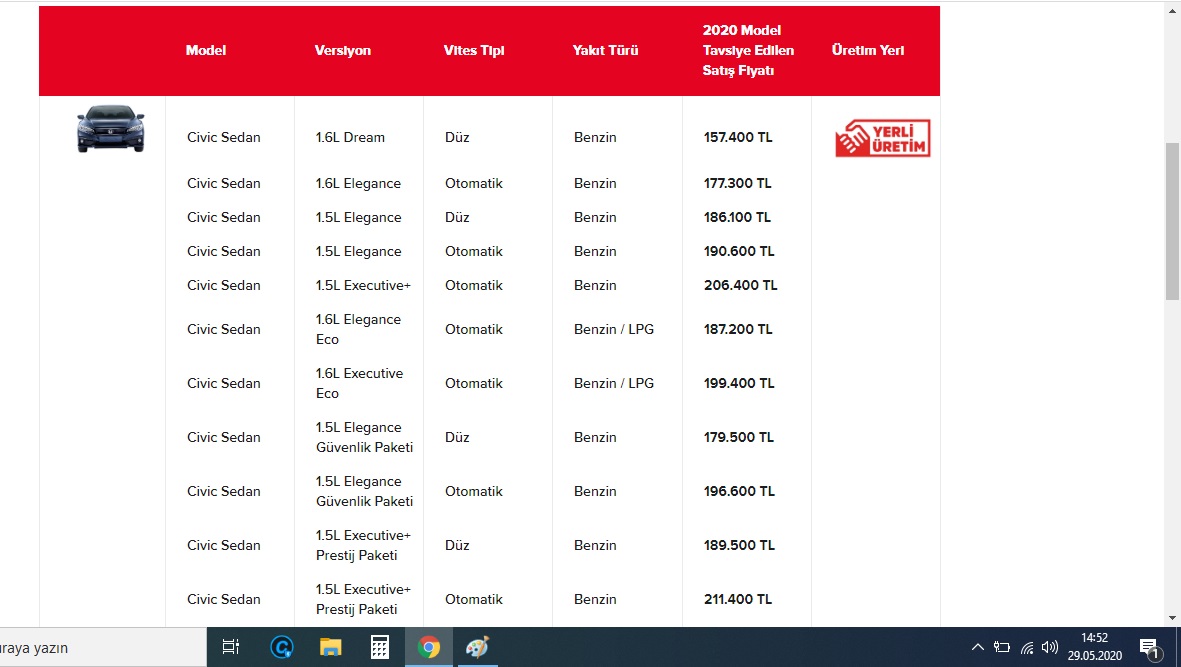Click the 1.6L Elegance Eco version
Image resolution: width=1181 pixels, height=667 pixels.
coord(359,330)
